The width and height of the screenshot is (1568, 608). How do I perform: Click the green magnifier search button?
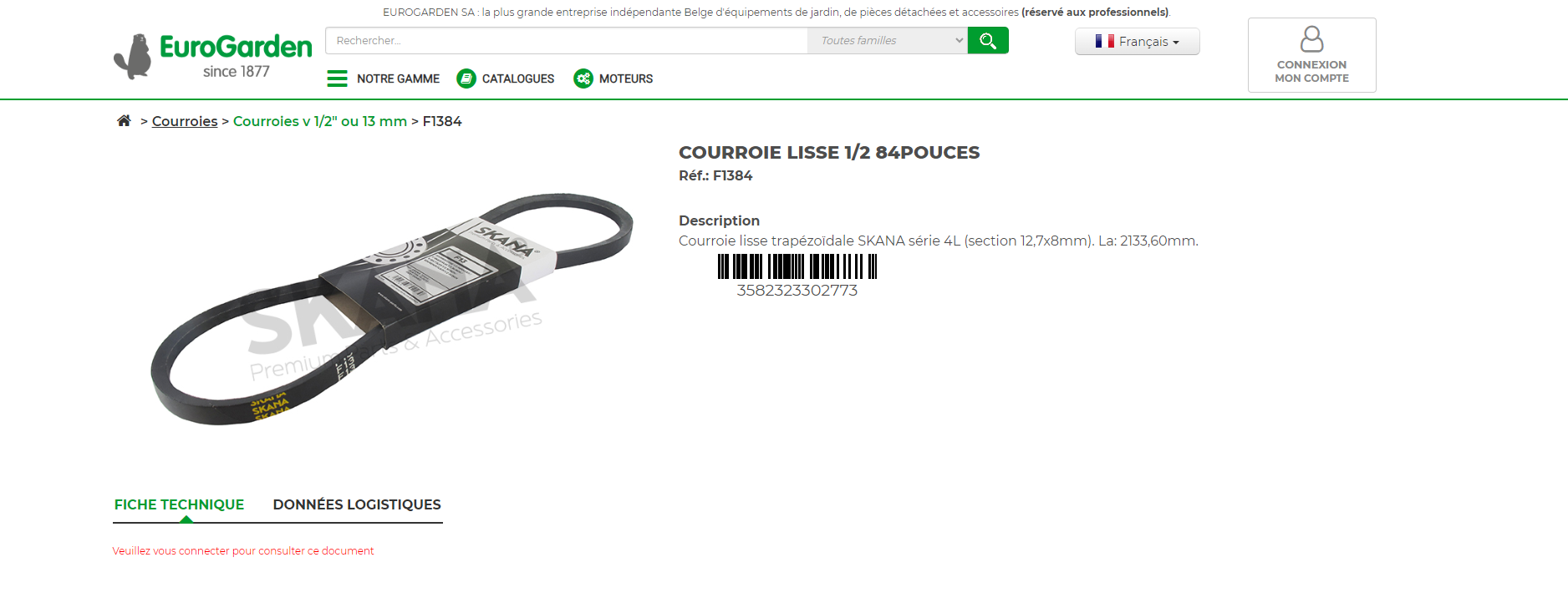(988, 40)
